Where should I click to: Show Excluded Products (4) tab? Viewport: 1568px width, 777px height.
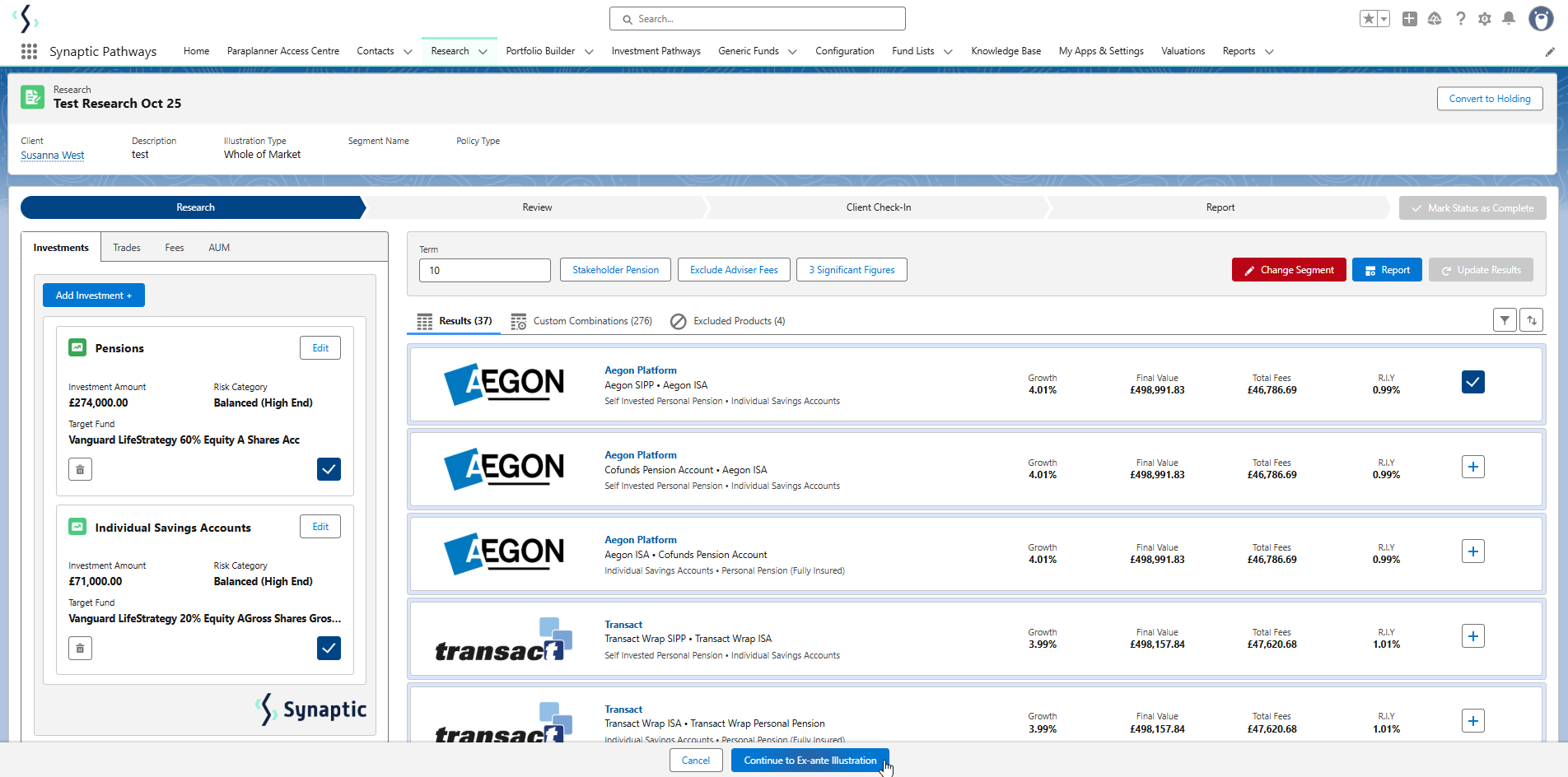pos(728,321)
